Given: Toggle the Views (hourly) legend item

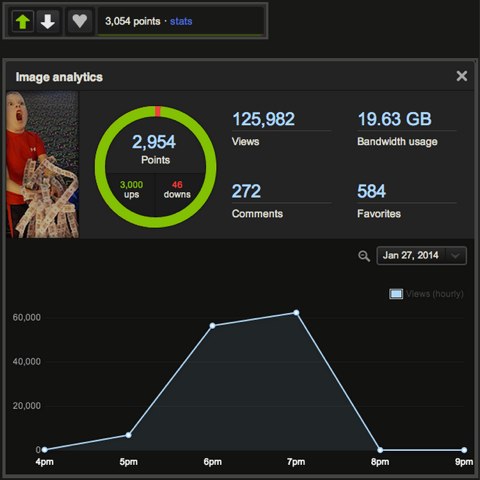Looking at the screenshot, I should [x=426, y=294].
